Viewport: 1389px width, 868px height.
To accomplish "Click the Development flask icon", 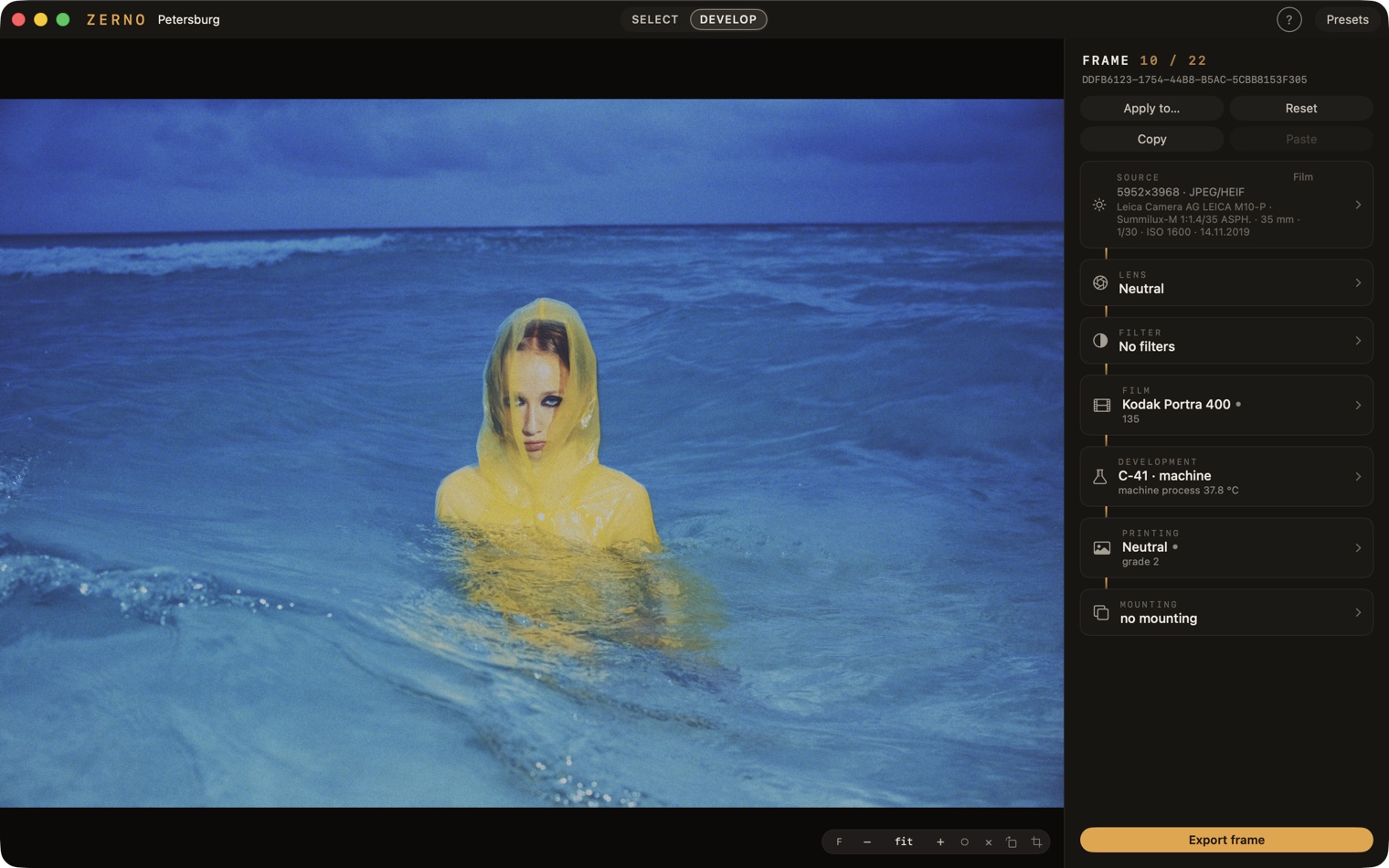I will click(x=1100, y=476).
